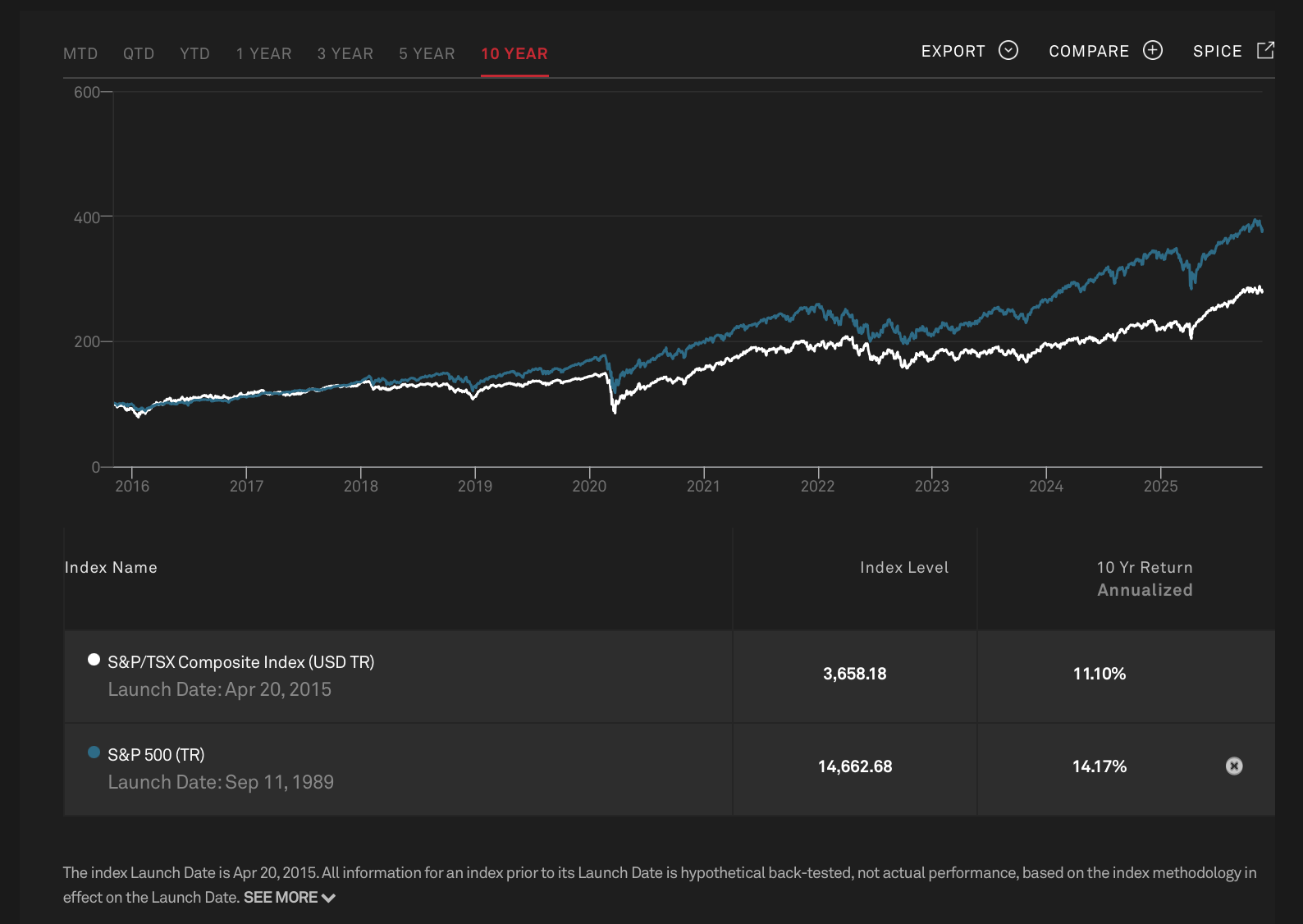Click white dot beside S&P/TSX Composite
Viewport: 1303px width, 924px height.
tap(94, 660)
